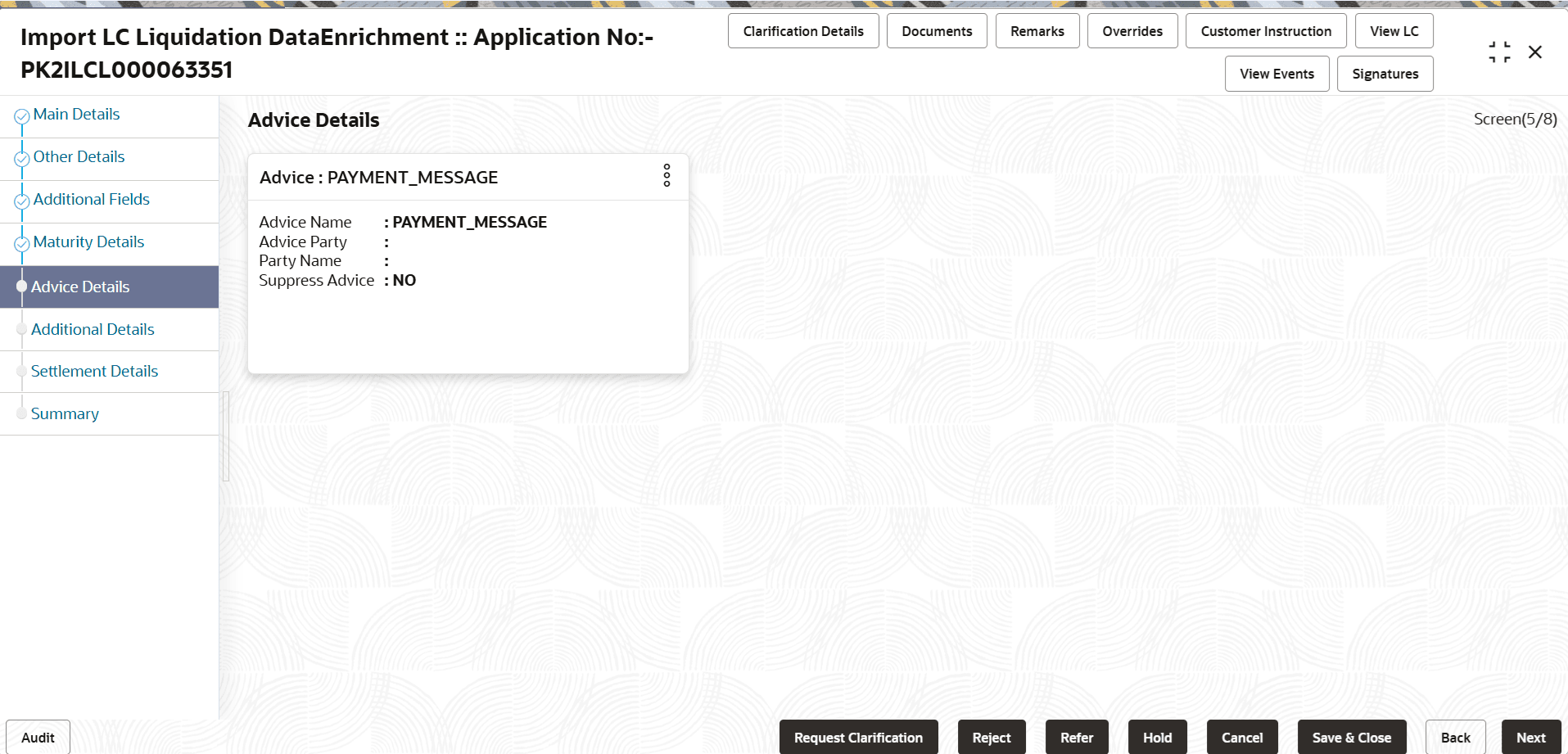Image resolution: width=1568 pixels, height=754 pixels.
Task: Open Signatures
Action: point(1385,74)
